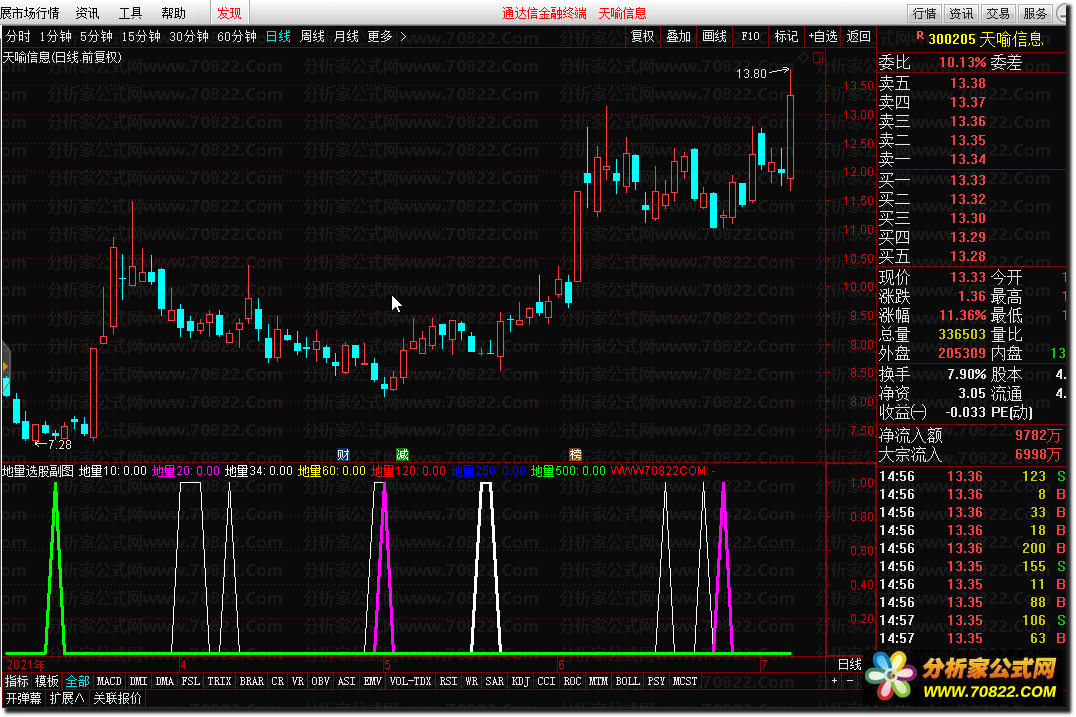Select the KDJ indicator
The image size is (1076, 717).
[521, 681]
